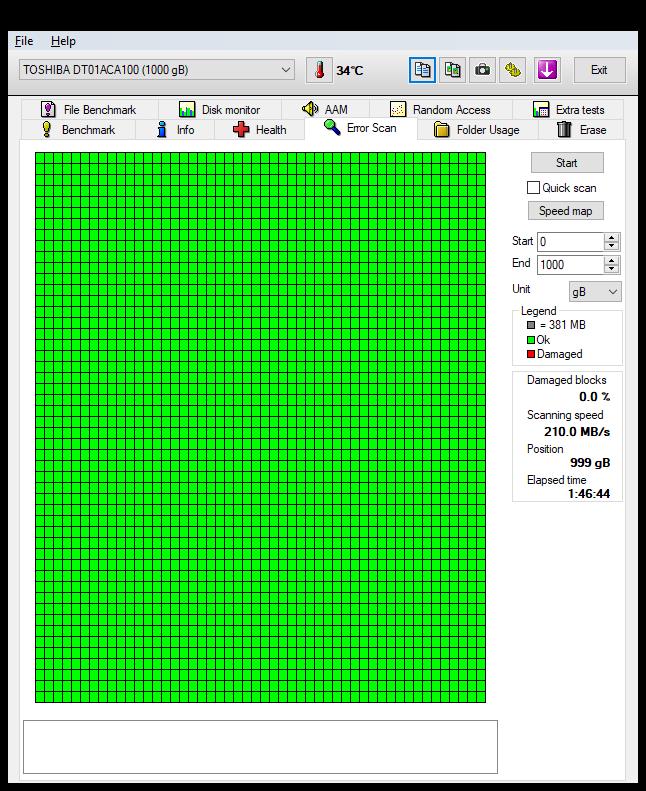This screenshot has width=646, height=791.
Task: Increase the End value spinner up
Action: (x=612, y=260)
